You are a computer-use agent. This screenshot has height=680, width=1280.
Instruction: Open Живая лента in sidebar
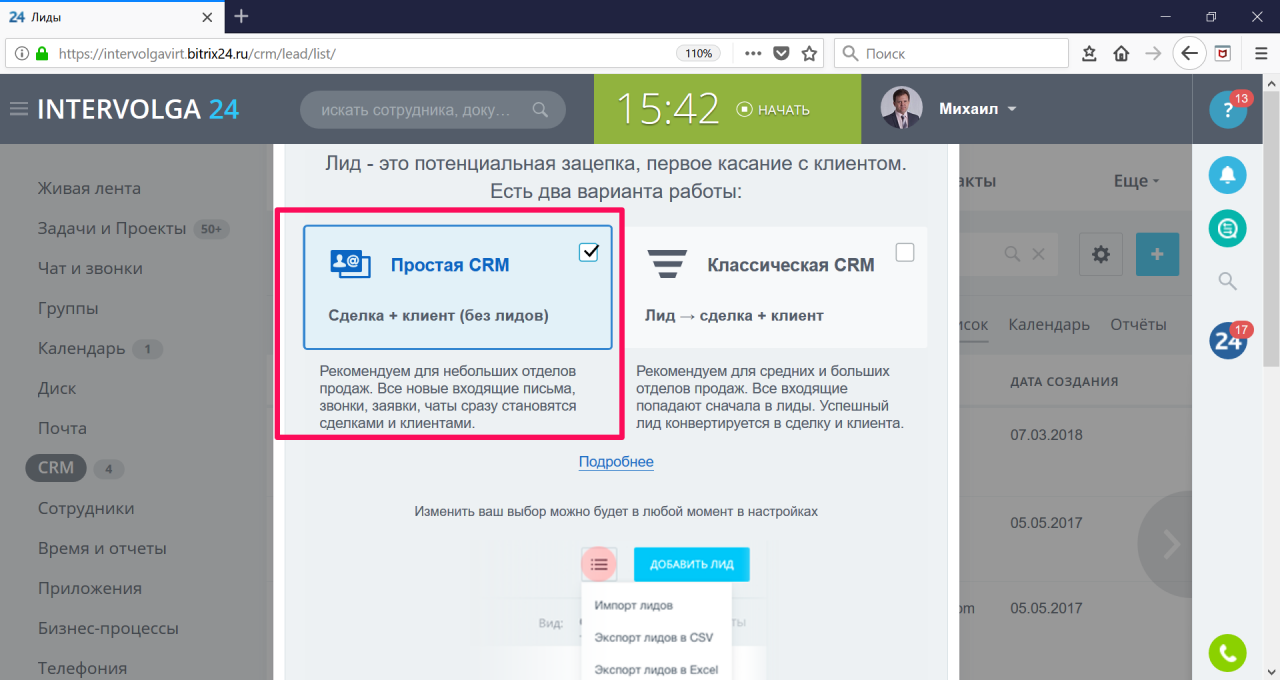[x=89, y=188]
